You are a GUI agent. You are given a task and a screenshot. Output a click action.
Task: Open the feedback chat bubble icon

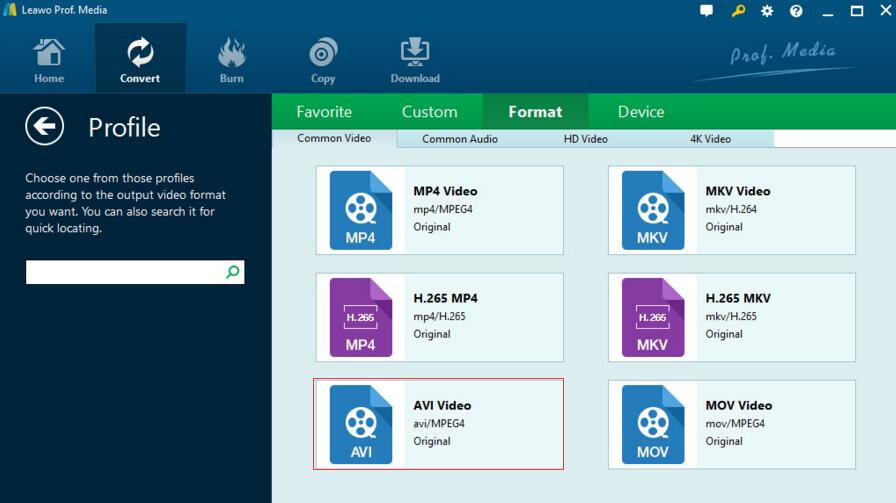pos(707,11)
